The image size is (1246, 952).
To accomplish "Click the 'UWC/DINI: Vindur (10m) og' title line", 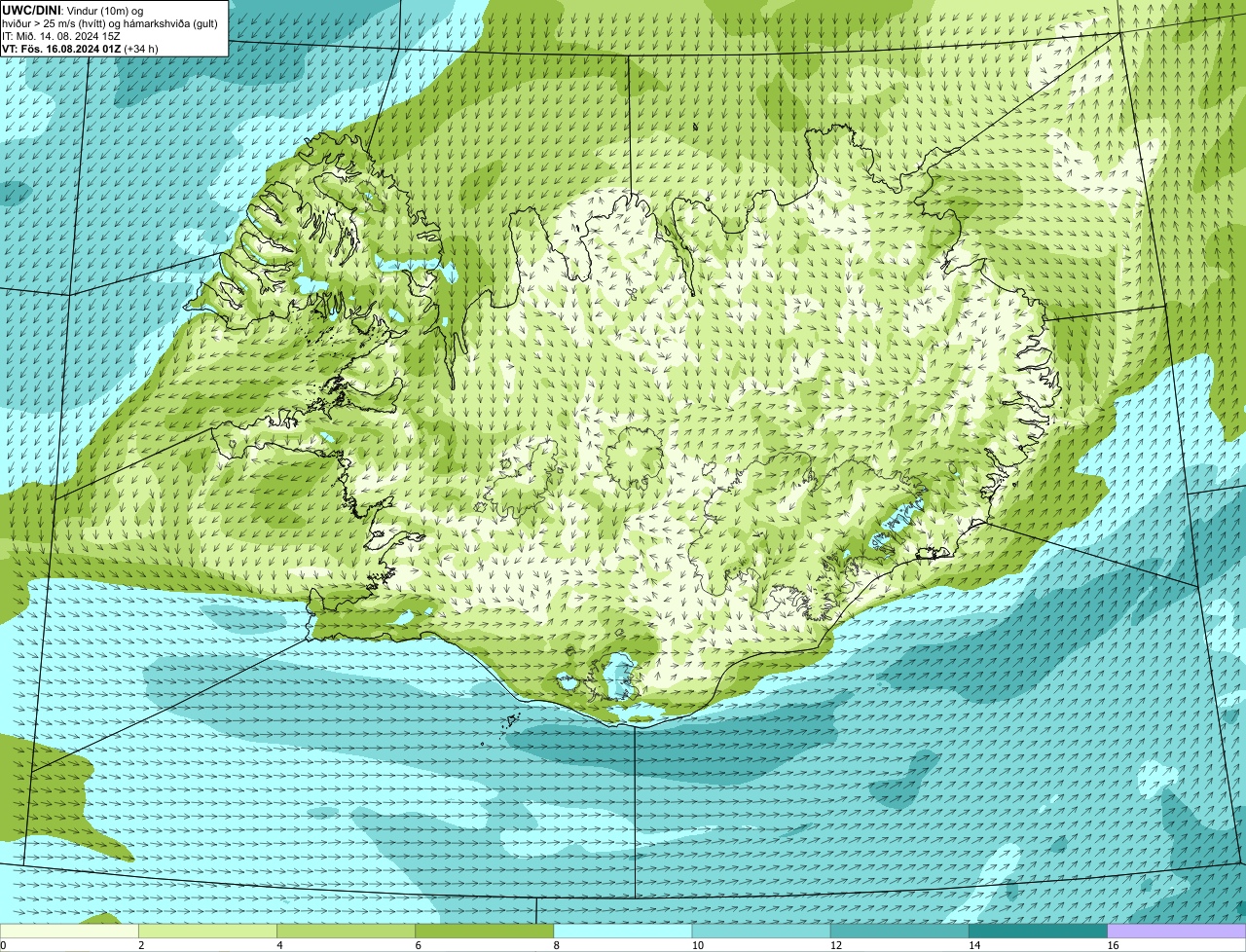I will click(73, 10).
